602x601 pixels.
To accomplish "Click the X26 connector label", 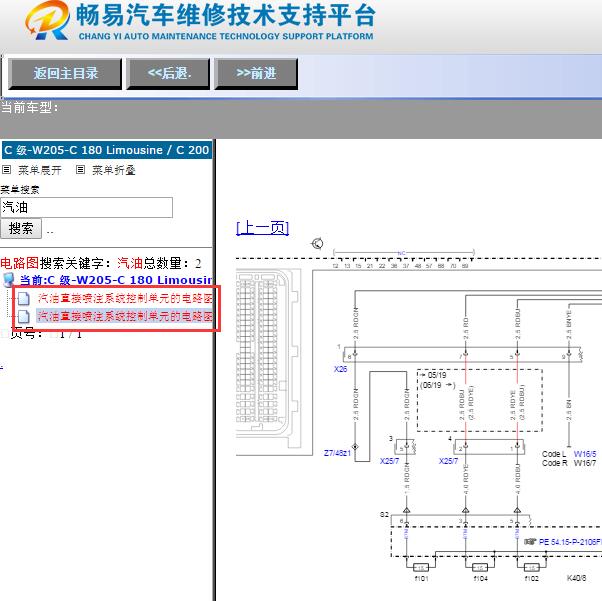I will click(x=341, y=369).
